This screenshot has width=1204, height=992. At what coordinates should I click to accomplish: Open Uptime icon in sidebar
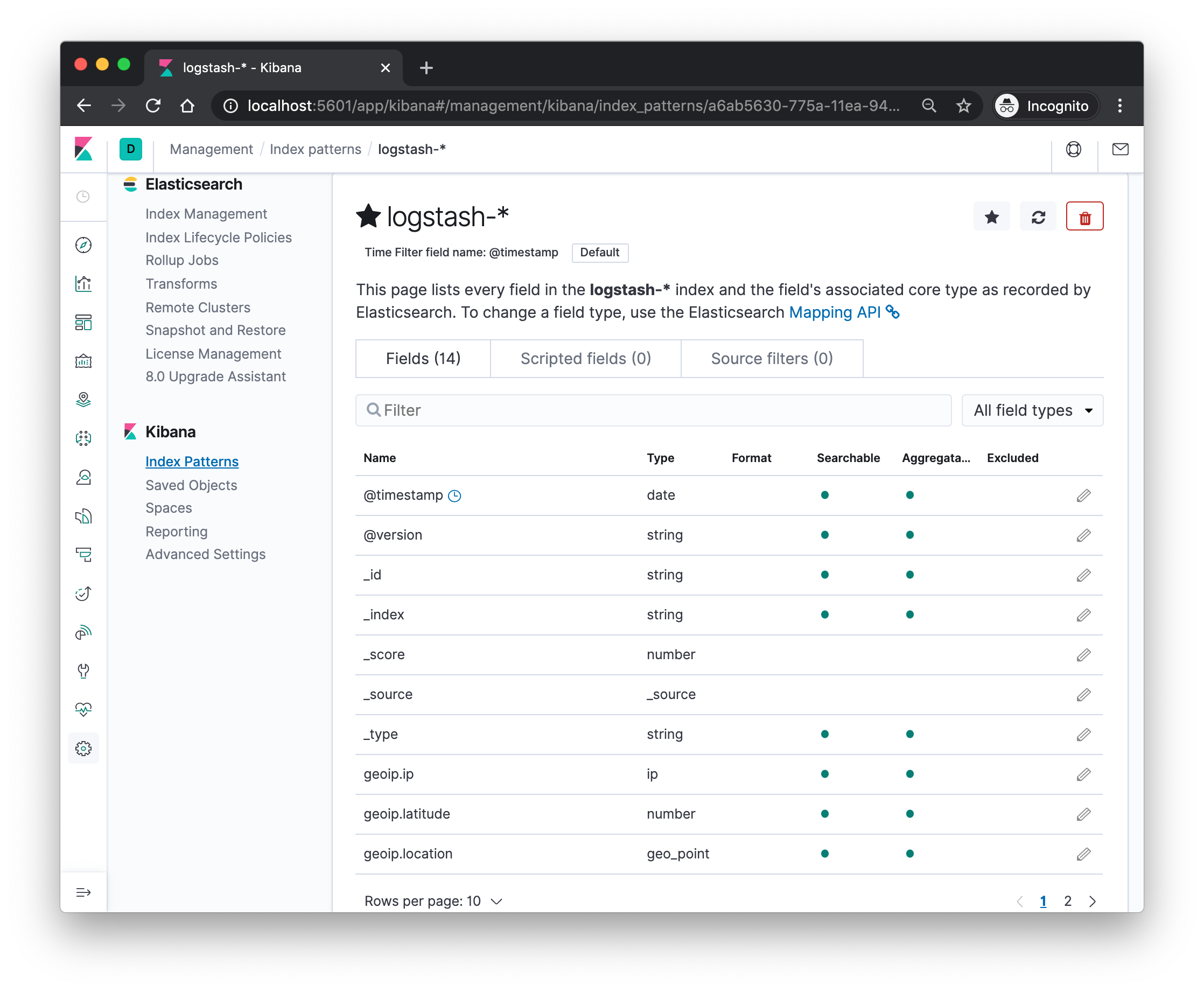(x=83, y=593)
